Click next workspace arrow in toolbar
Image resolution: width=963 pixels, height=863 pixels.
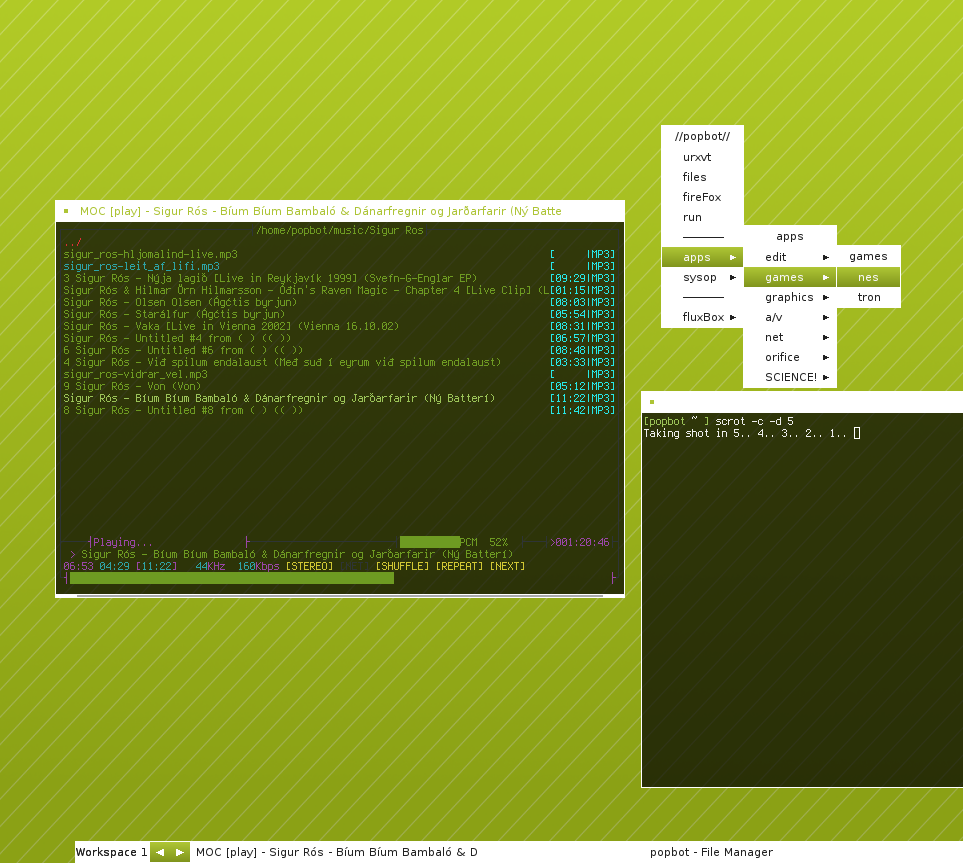tap(179, 852)
